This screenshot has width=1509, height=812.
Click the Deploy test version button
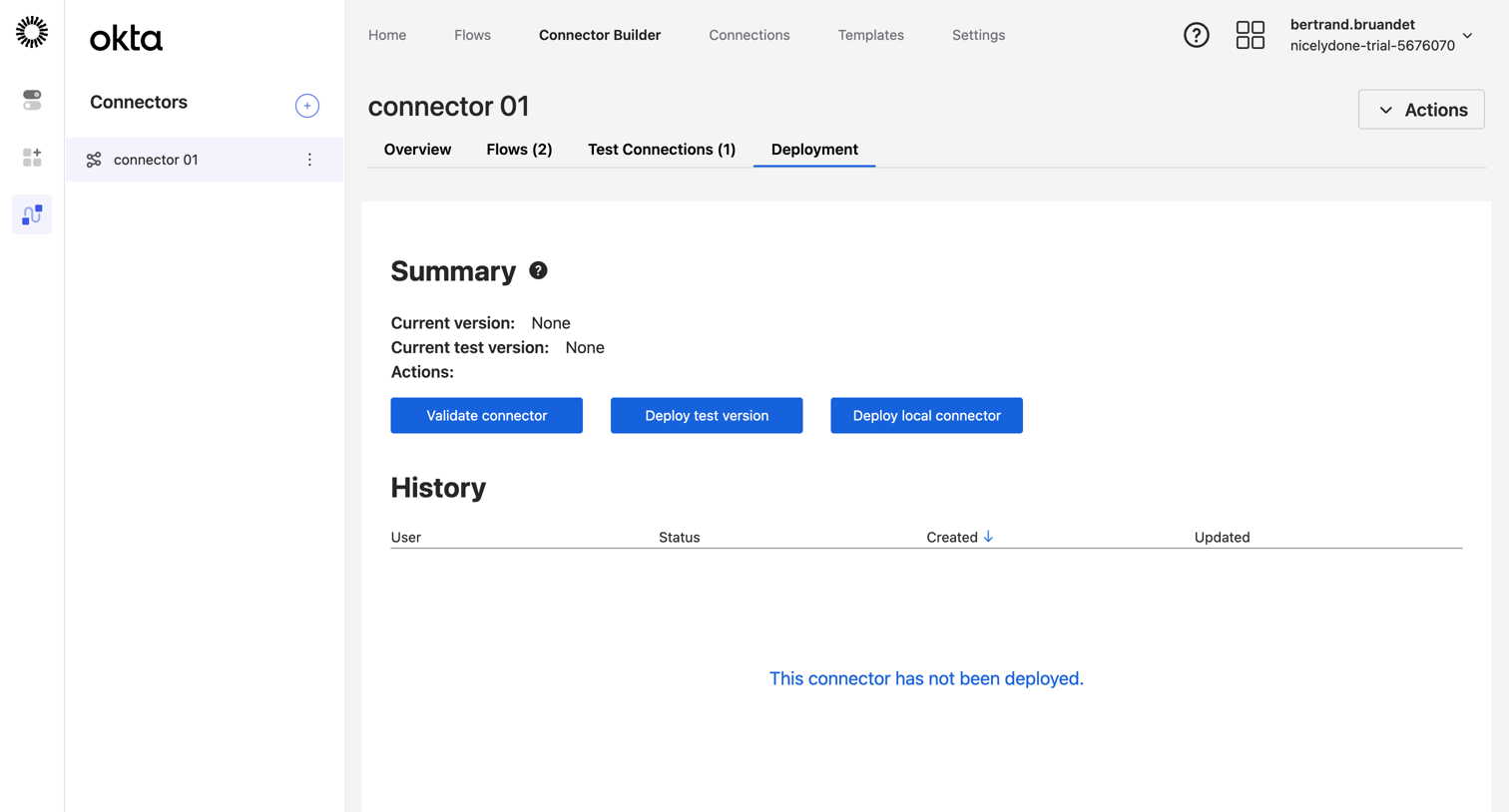[707, 416]
